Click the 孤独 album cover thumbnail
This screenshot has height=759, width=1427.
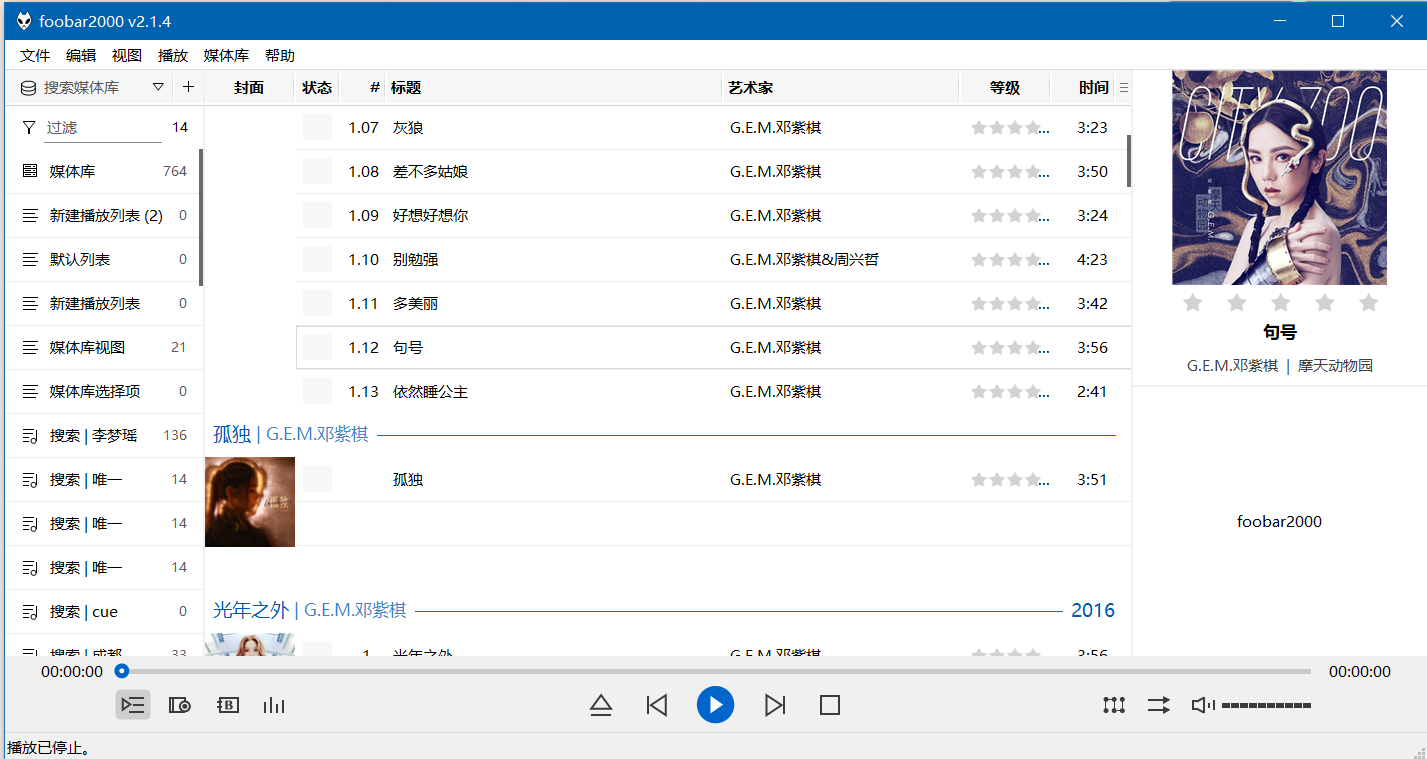pyautogui.click(x=250, y=502)
